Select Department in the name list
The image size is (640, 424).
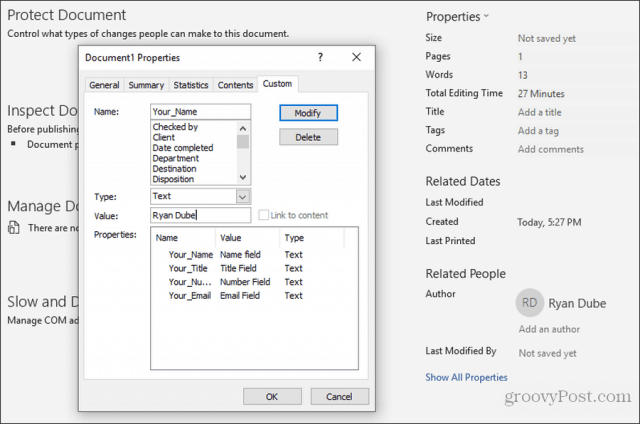(176, 158)
